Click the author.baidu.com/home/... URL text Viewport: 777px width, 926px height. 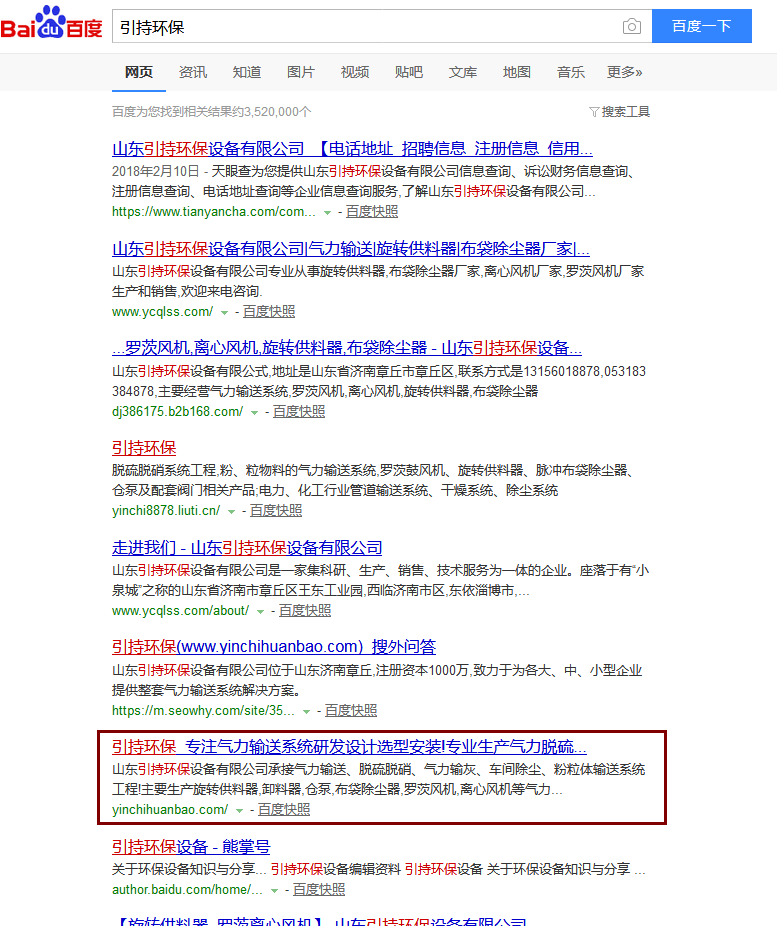tap(188, 889)
